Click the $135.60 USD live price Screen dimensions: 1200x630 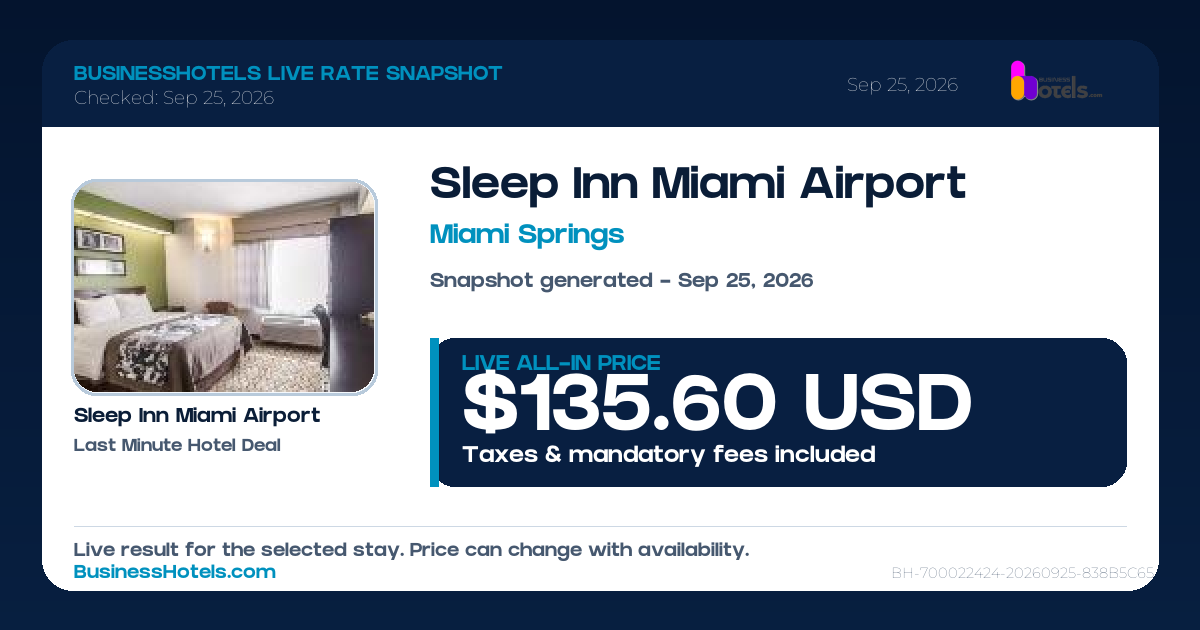(x=717, y=403)
